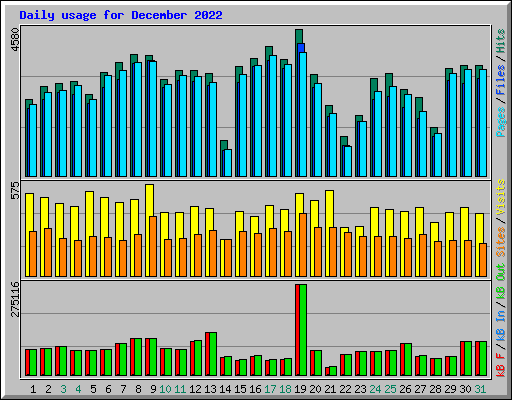Click day 28 on the x-axis
The image size is (512, 400).
pyautogui.click(x=435, y=389)
